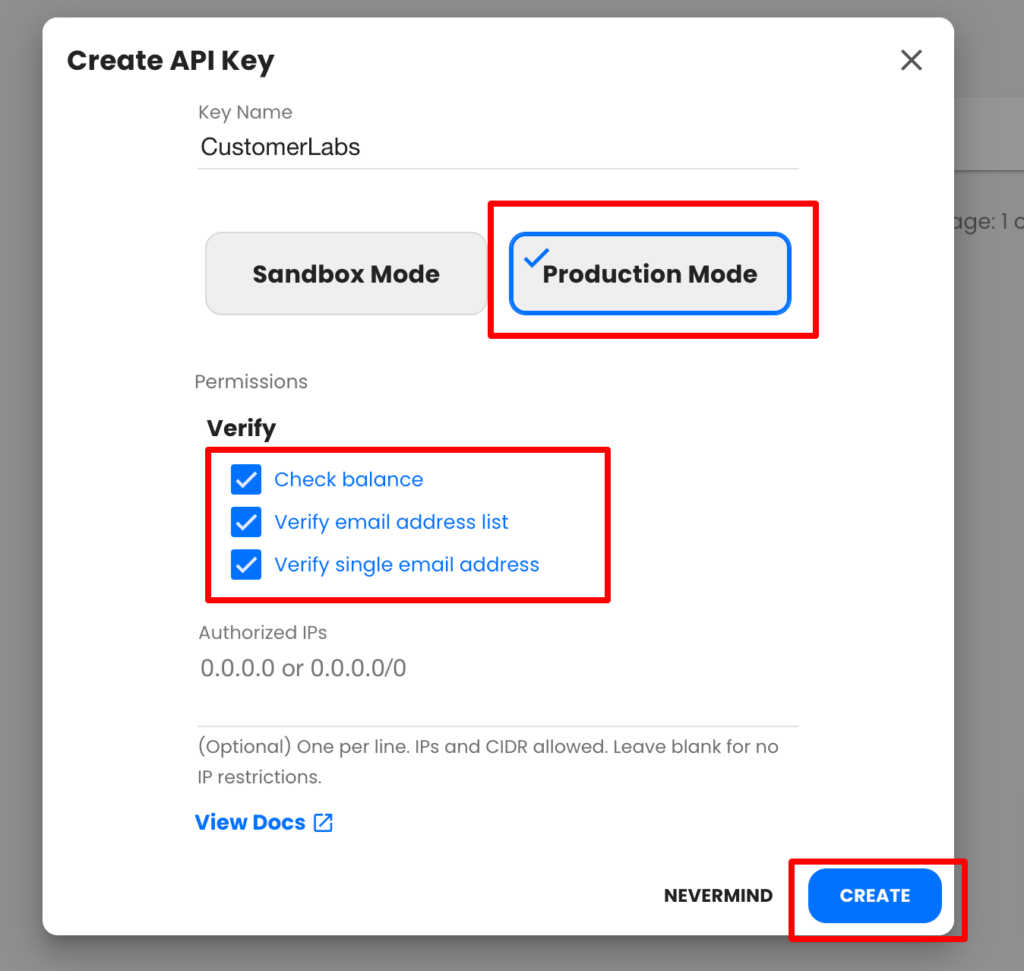1024x971 pixels.
Task: Select the Production Mode option
Action: click(650, 274)
